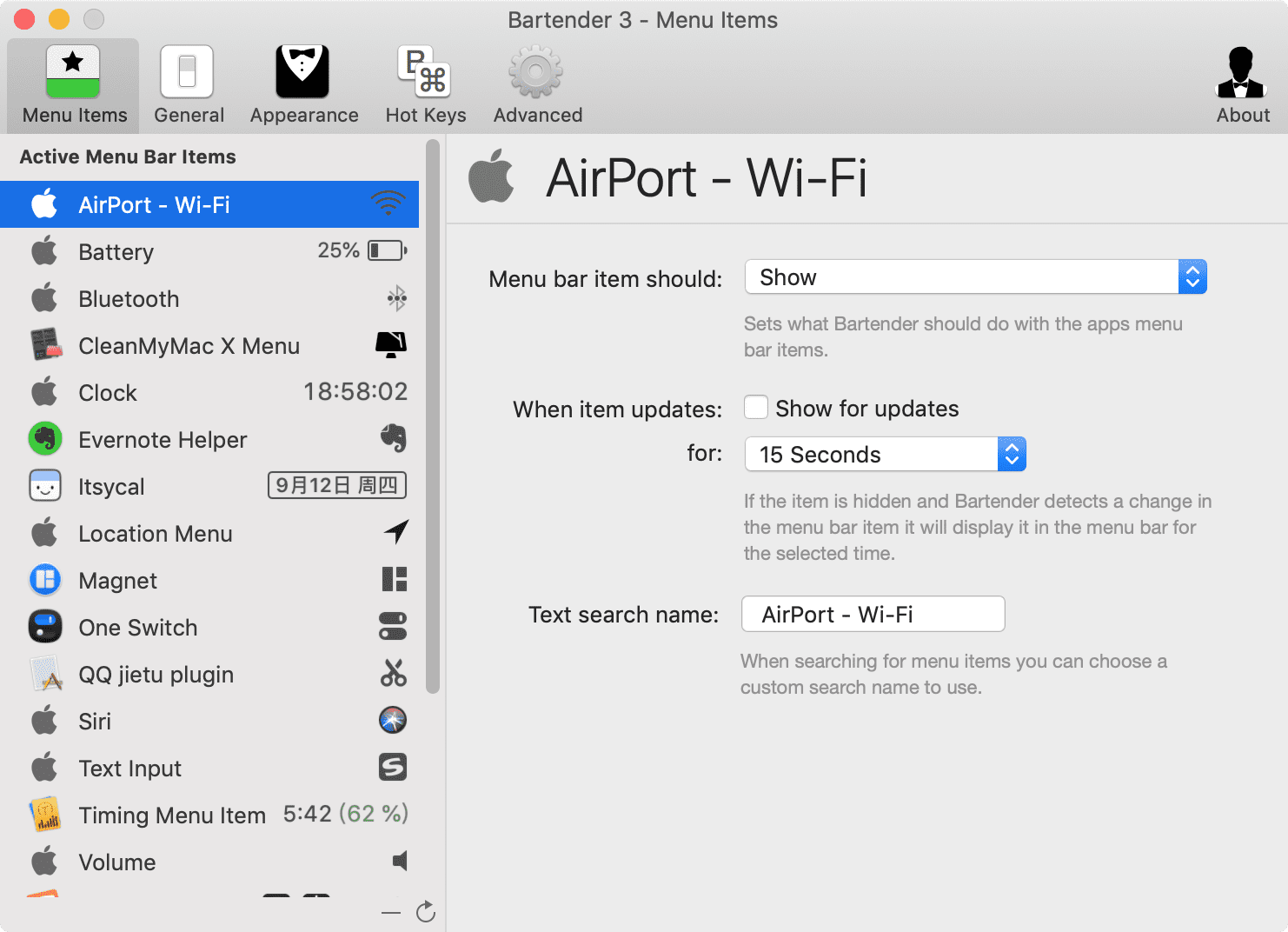Select the Clock item row
Viewport: 1288px width, 932px height.
[209, 392]
